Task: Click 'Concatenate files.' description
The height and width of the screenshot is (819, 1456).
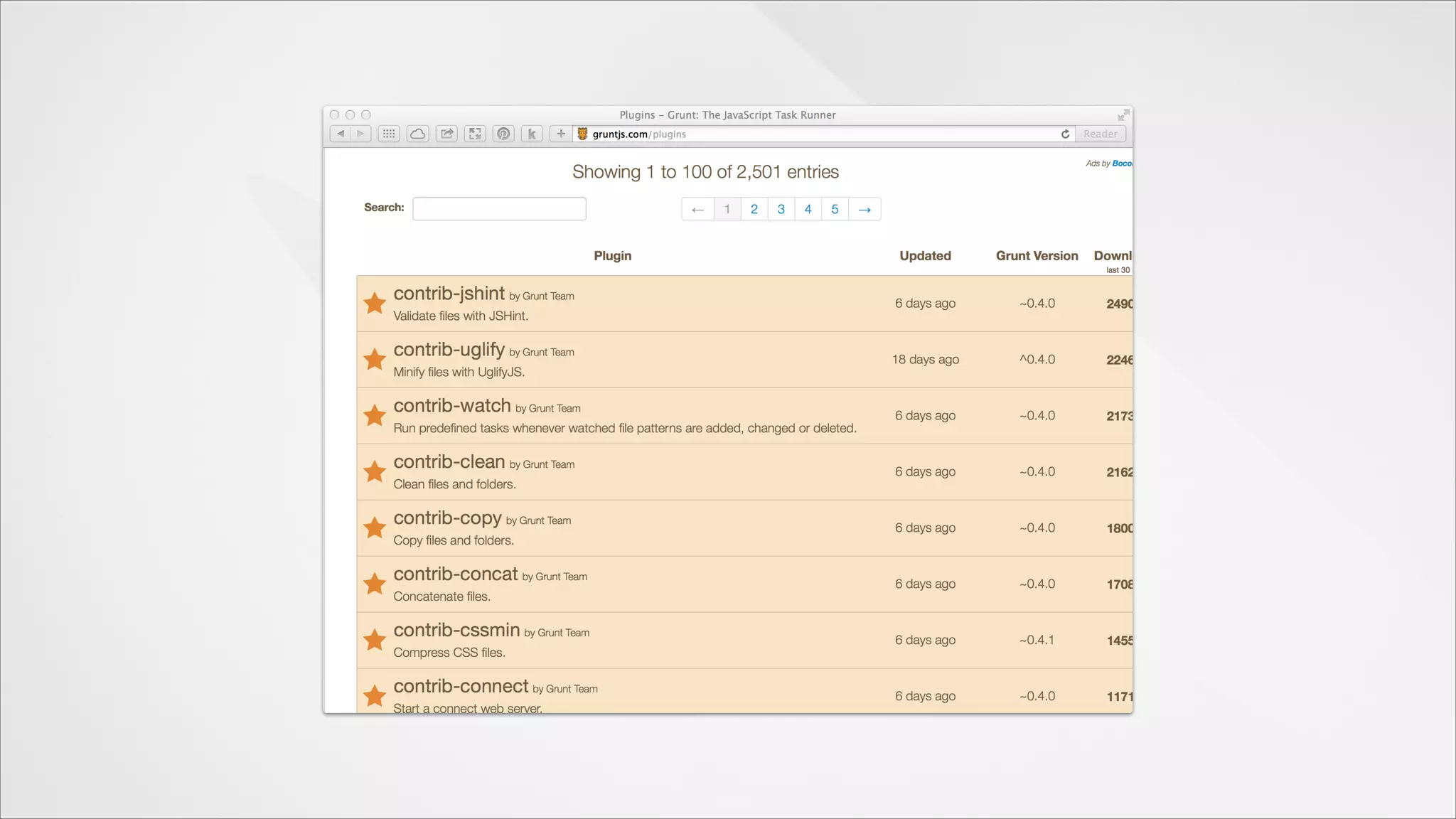Action: tap(442, 596)
